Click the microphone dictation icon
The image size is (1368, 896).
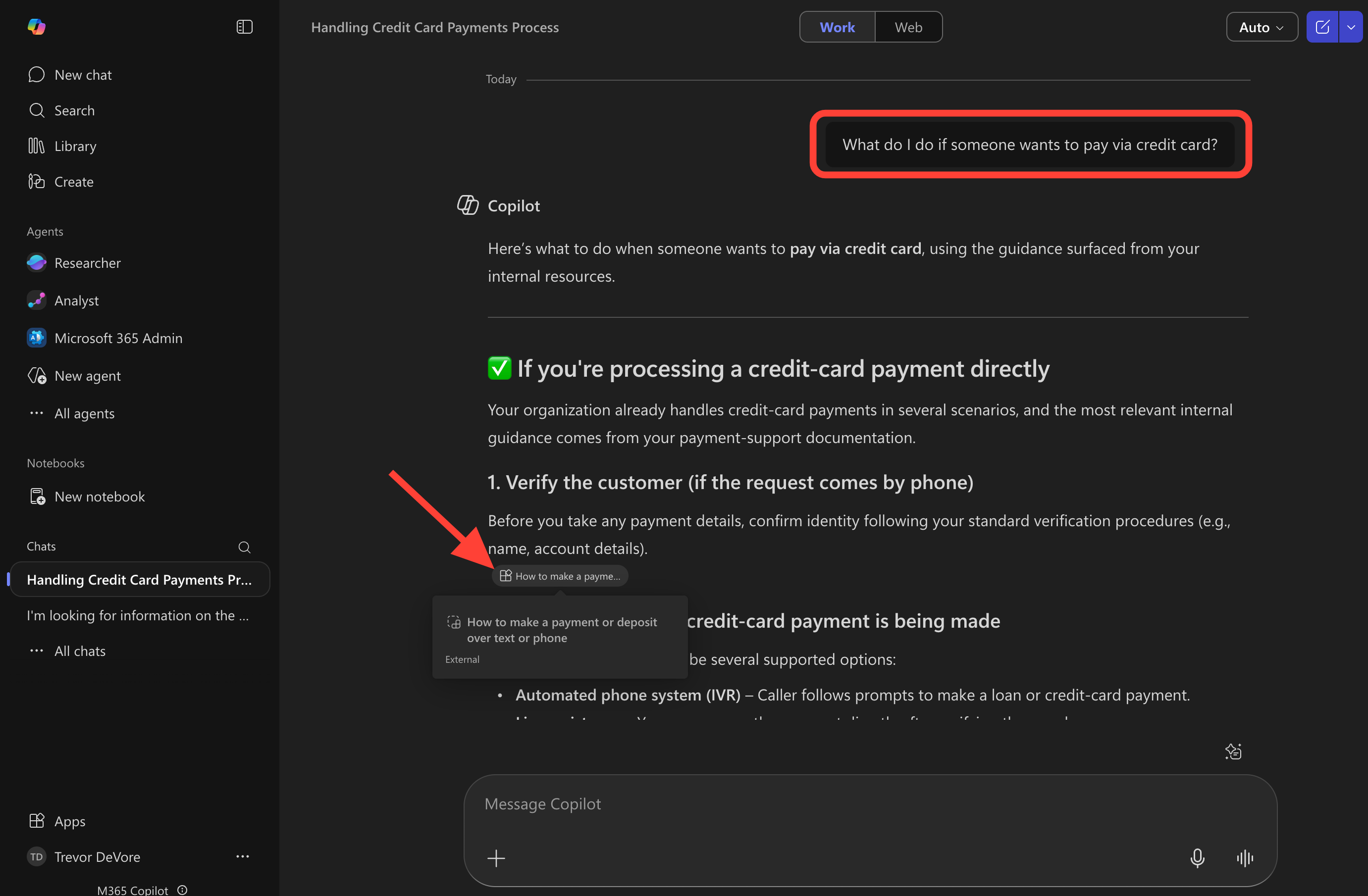click(x=1197, y=858)
